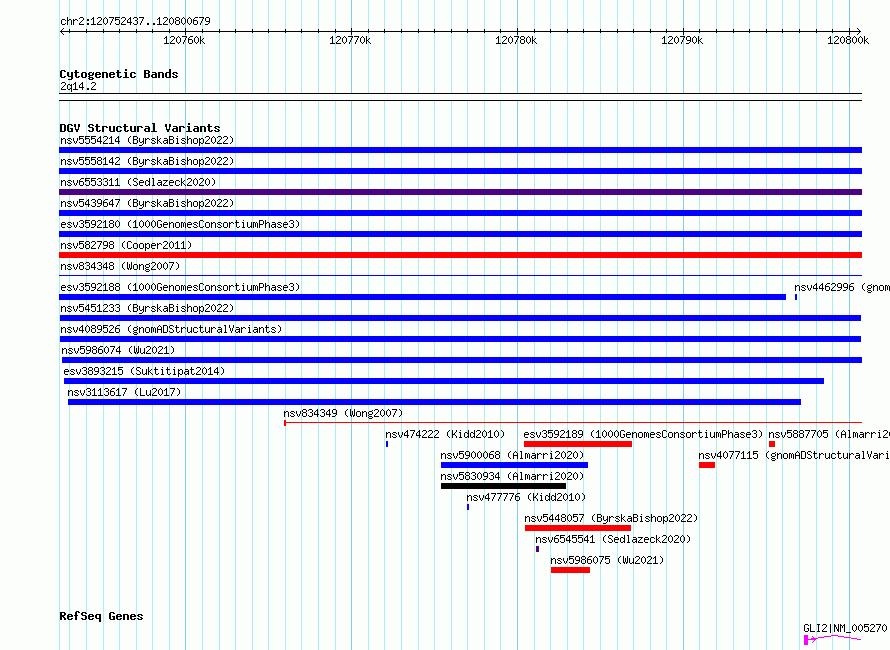The height and width of the screenshot is (650, 890).
Task: Select the nsv834349 (Wong2007) label
Action: (343, 413)
